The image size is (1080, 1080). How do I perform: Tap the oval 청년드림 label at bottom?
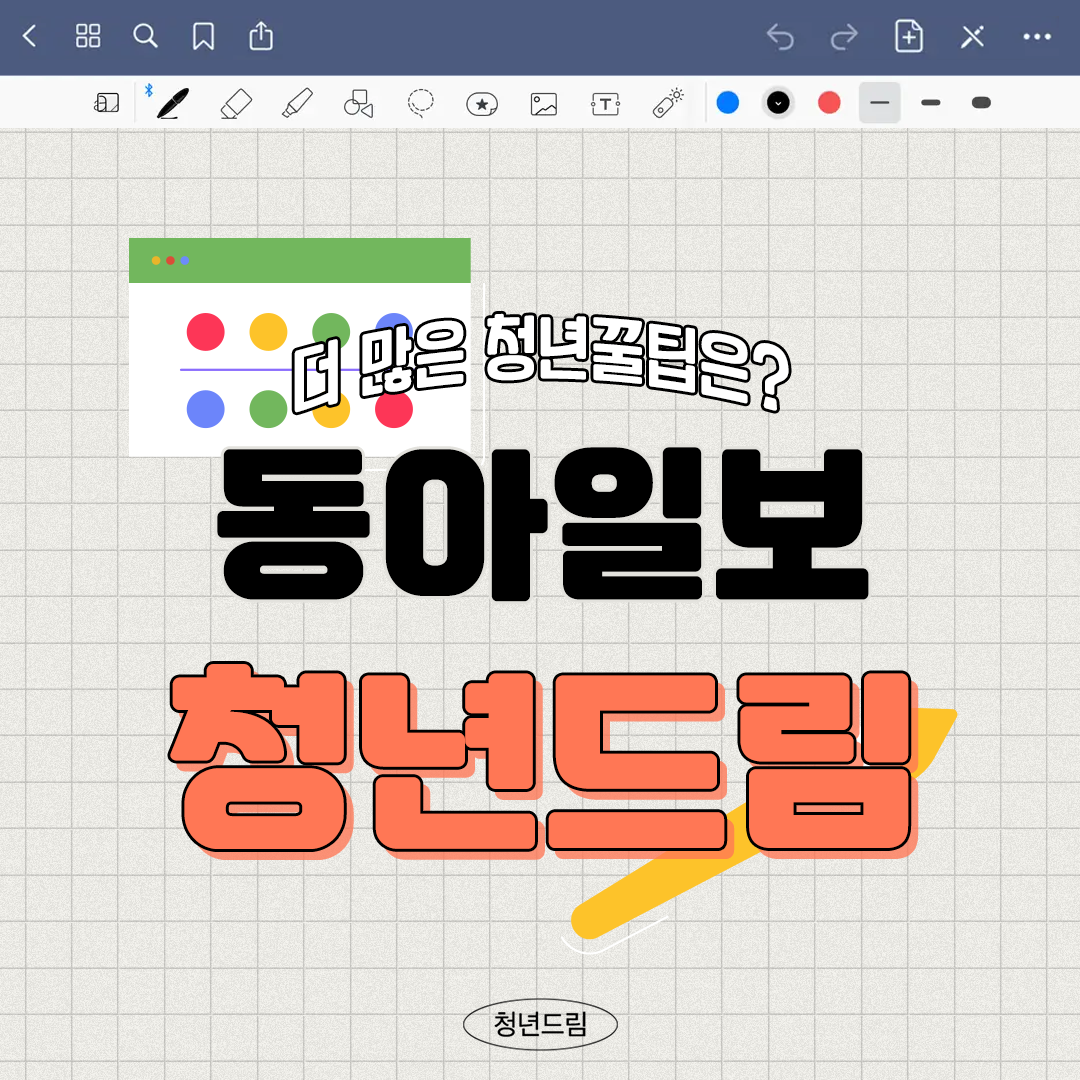click(x=541, y=1024)
